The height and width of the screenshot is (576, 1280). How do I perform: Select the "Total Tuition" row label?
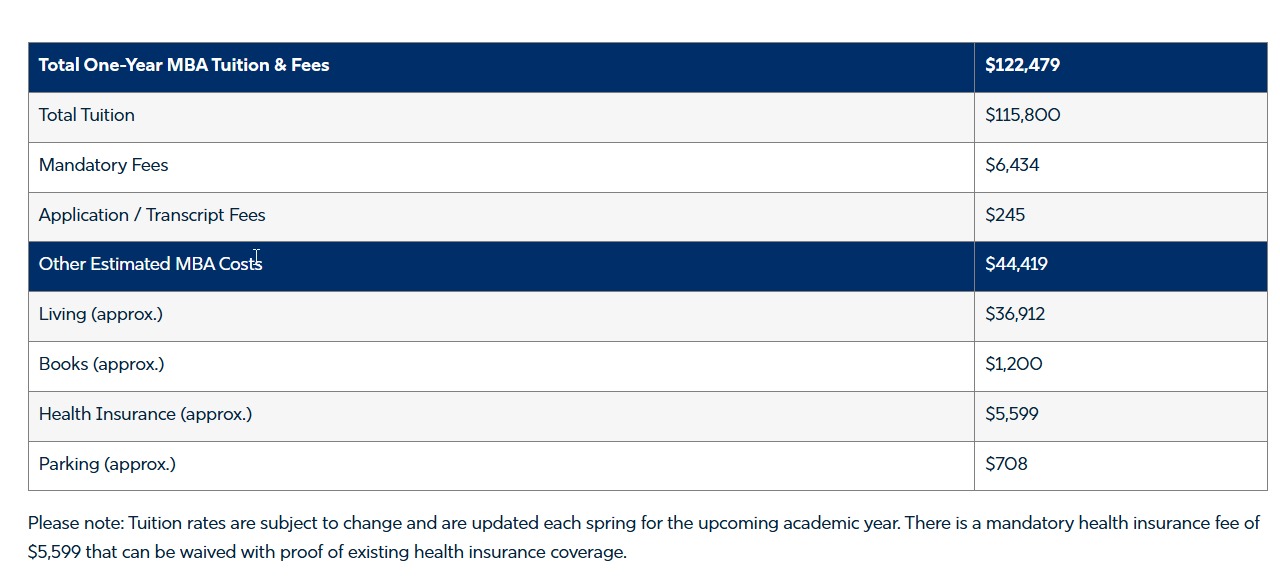tap(87, 115)
